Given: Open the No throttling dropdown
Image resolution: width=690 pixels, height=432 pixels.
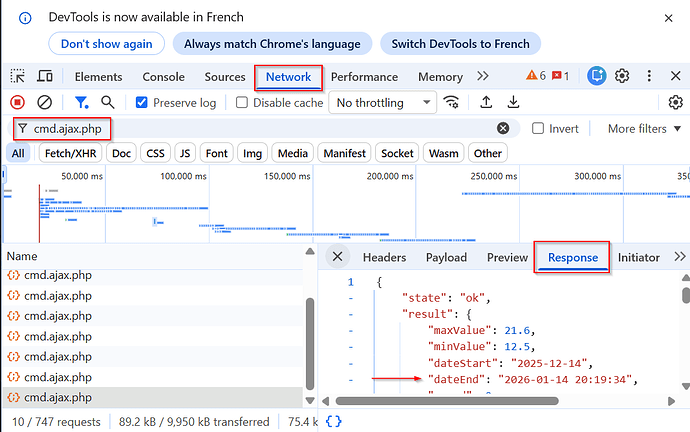Looking at the screenshot, I should click(384, 102).
